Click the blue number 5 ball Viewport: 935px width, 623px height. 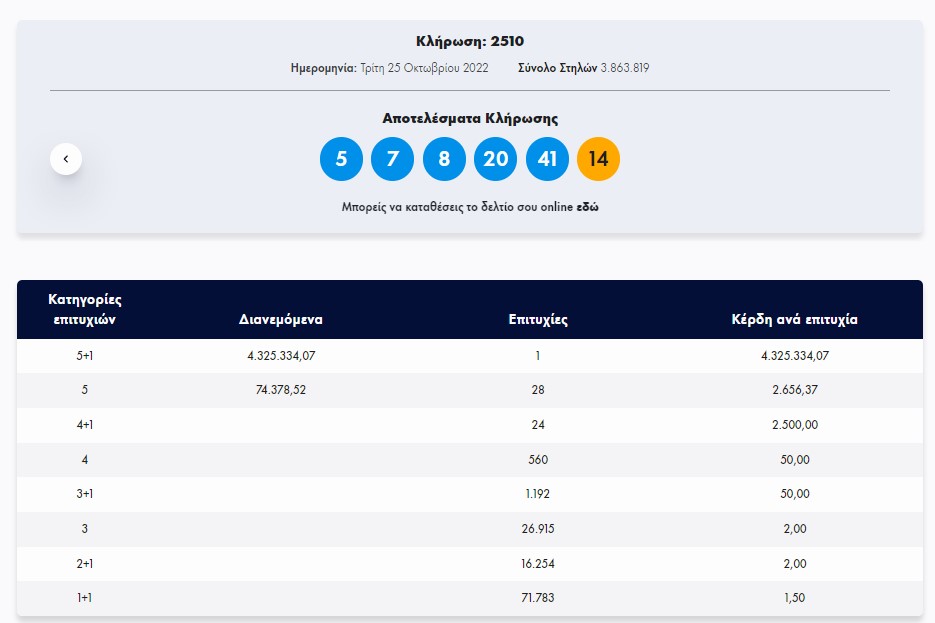point(341,159)
